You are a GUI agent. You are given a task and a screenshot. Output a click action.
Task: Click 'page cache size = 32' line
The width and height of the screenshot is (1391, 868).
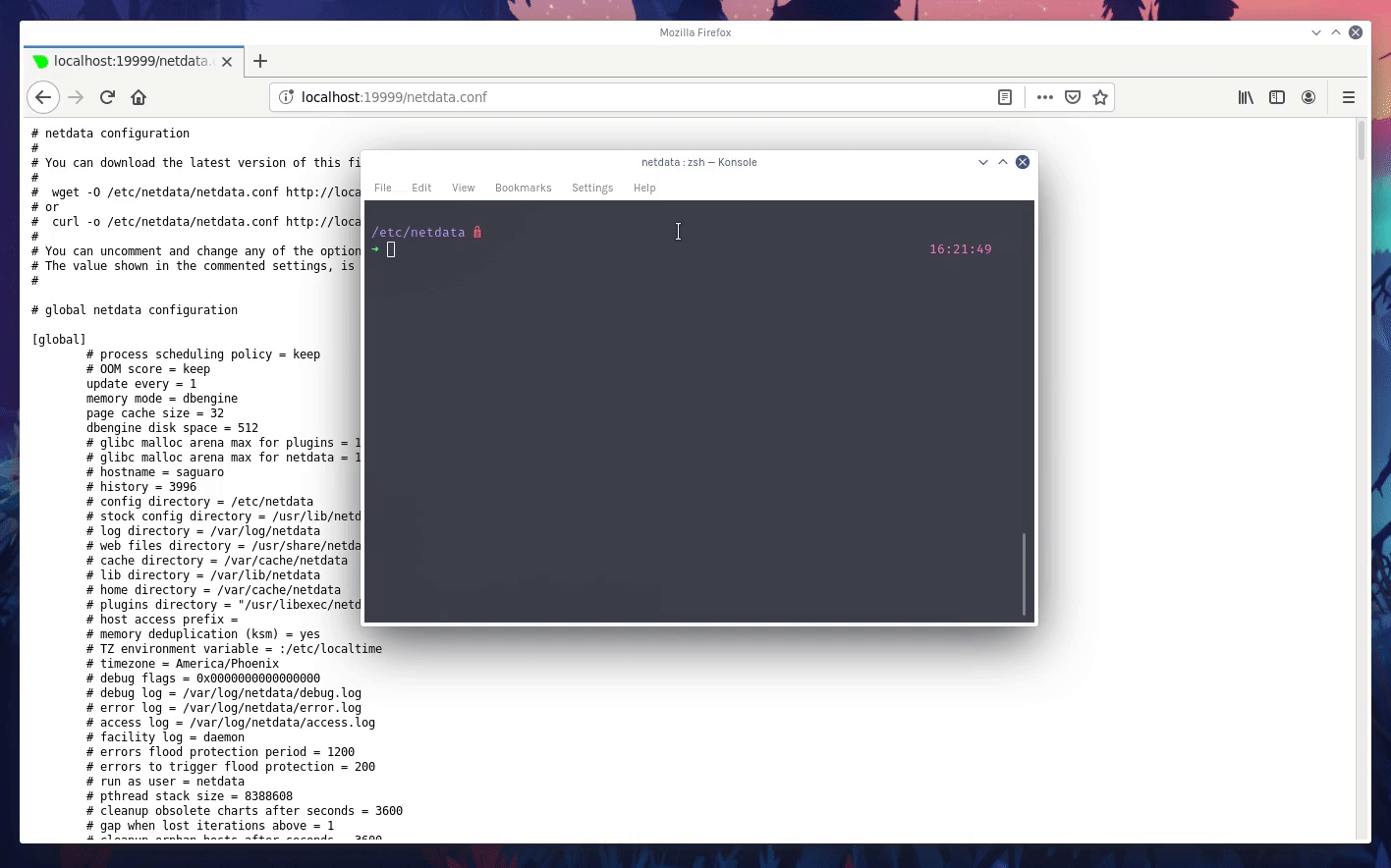pyautogui.click(x=155, y=413)
